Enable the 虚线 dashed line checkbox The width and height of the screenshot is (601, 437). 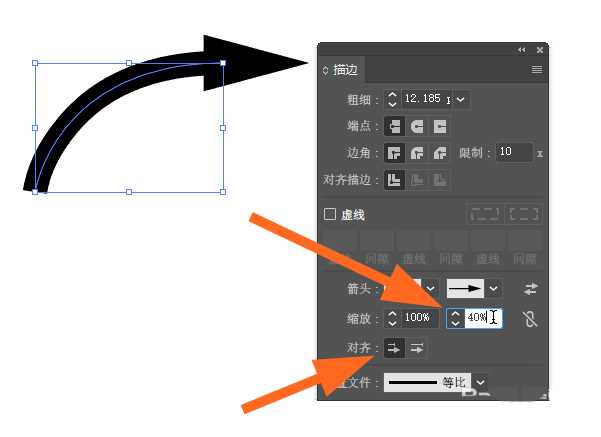point(330,214)
